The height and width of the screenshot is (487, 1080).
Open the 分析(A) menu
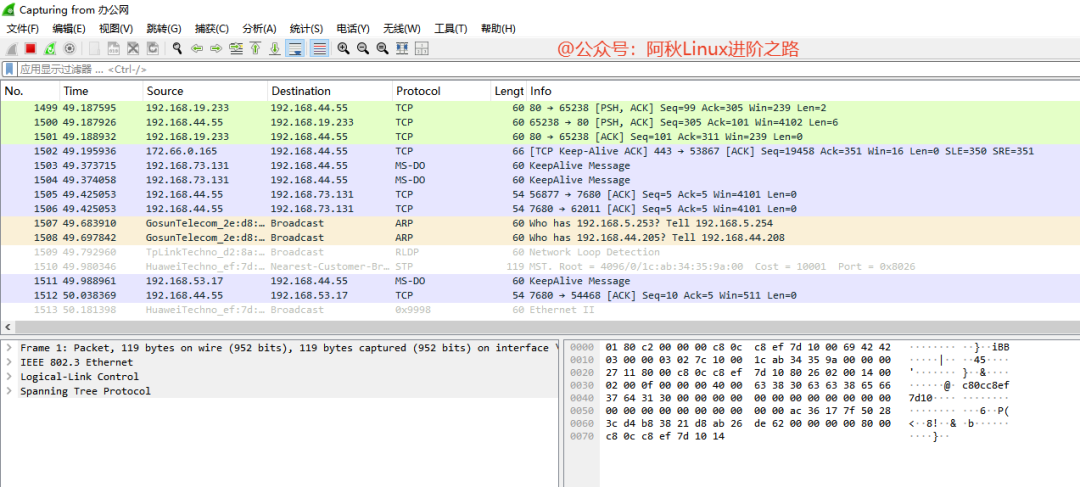click(259, 28)
